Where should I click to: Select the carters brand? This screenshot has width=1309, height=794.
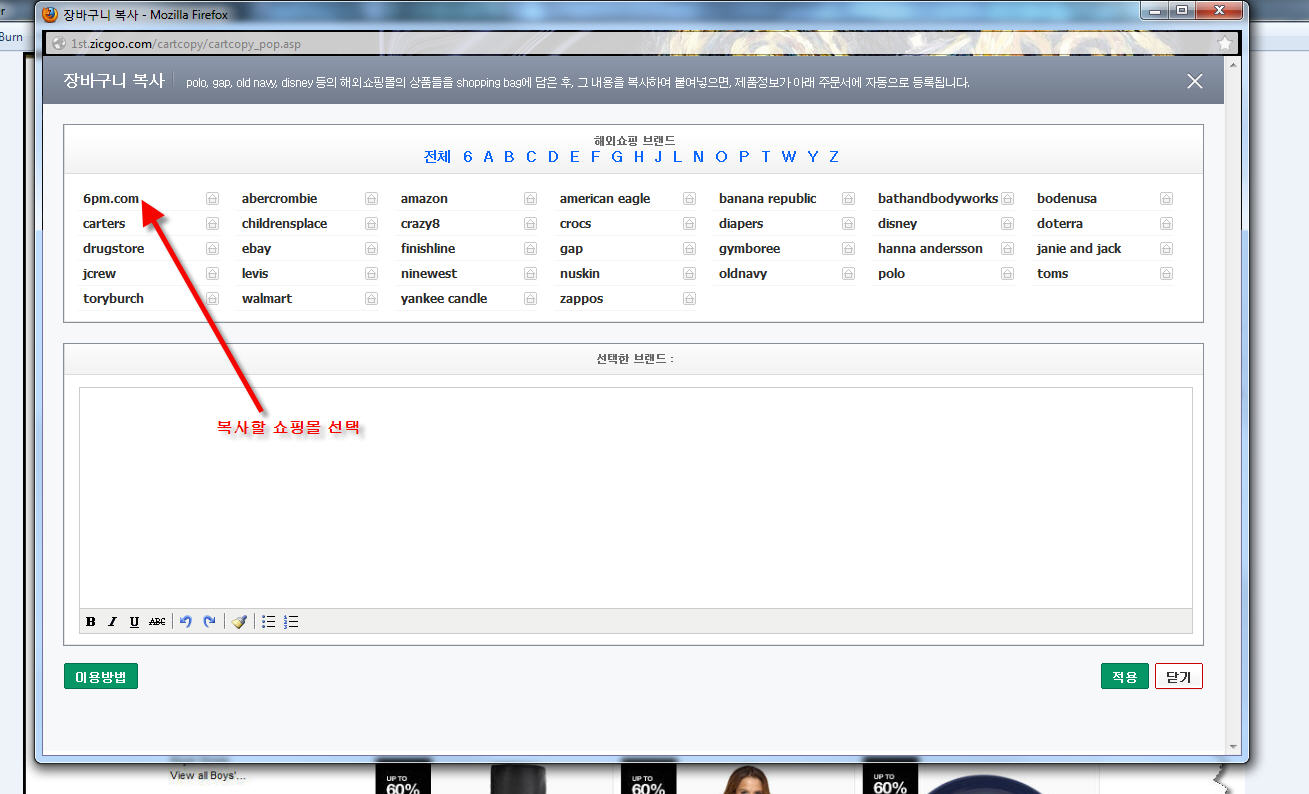coord(104,224)
